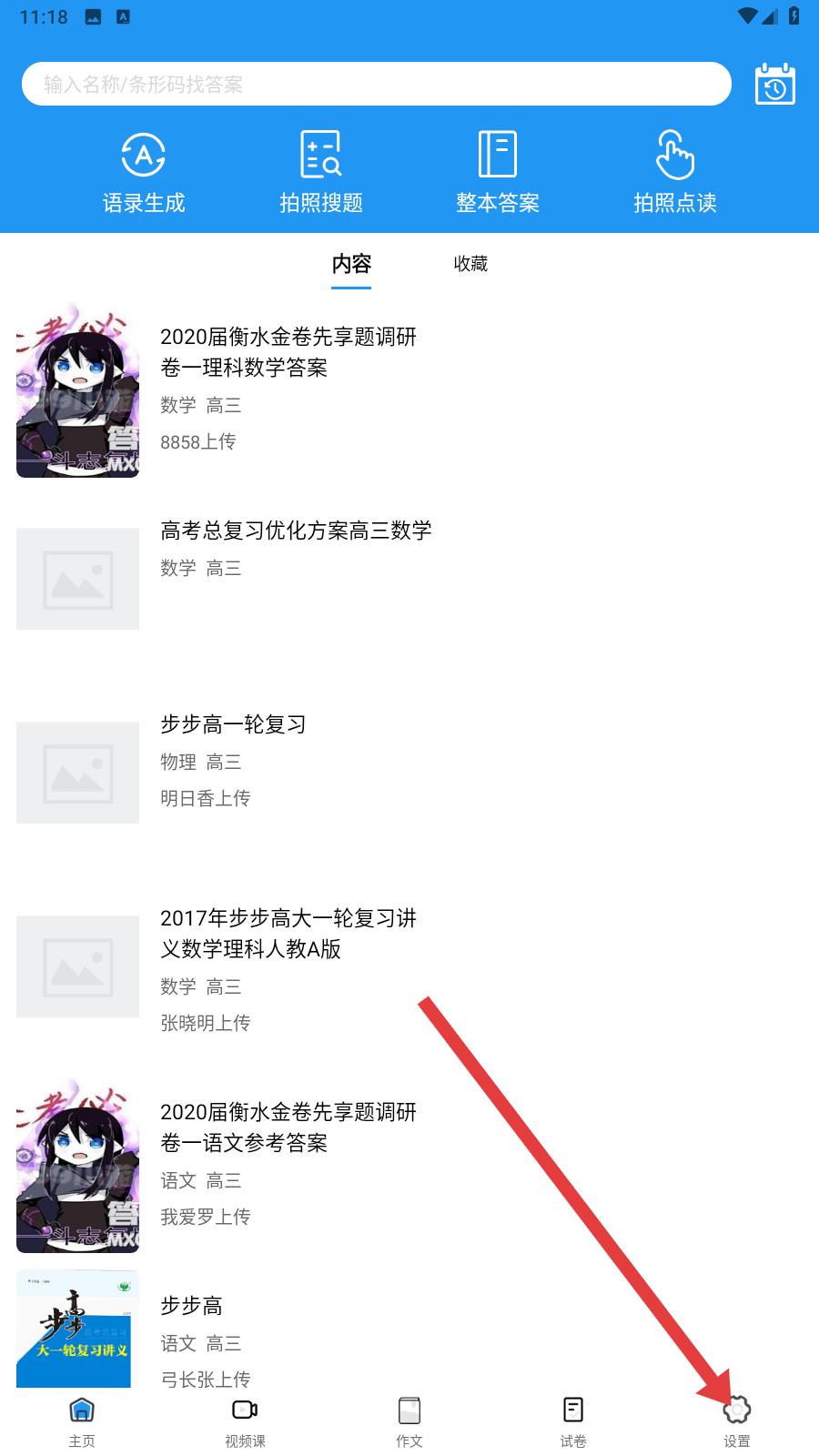Open 整本答案 whole book answers
The width and height of the screenshot is (819, 1456).
coord(498,173)
